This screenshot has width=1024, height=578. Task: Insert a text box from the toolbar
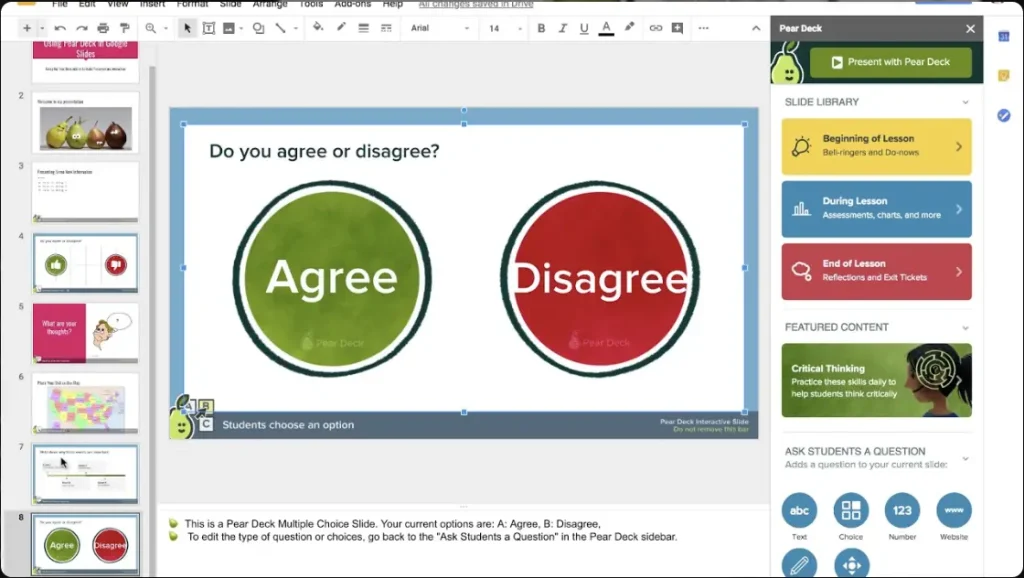[x=208, y=27]
